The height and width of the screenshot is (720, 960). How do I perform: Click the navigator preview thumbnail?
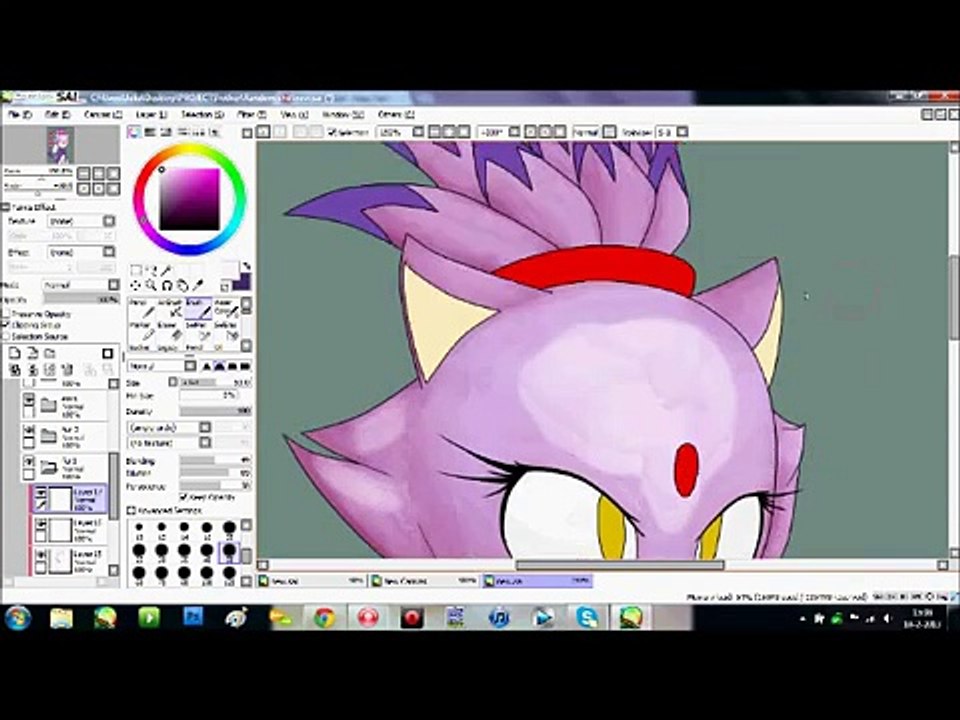[x=61, y=145]
